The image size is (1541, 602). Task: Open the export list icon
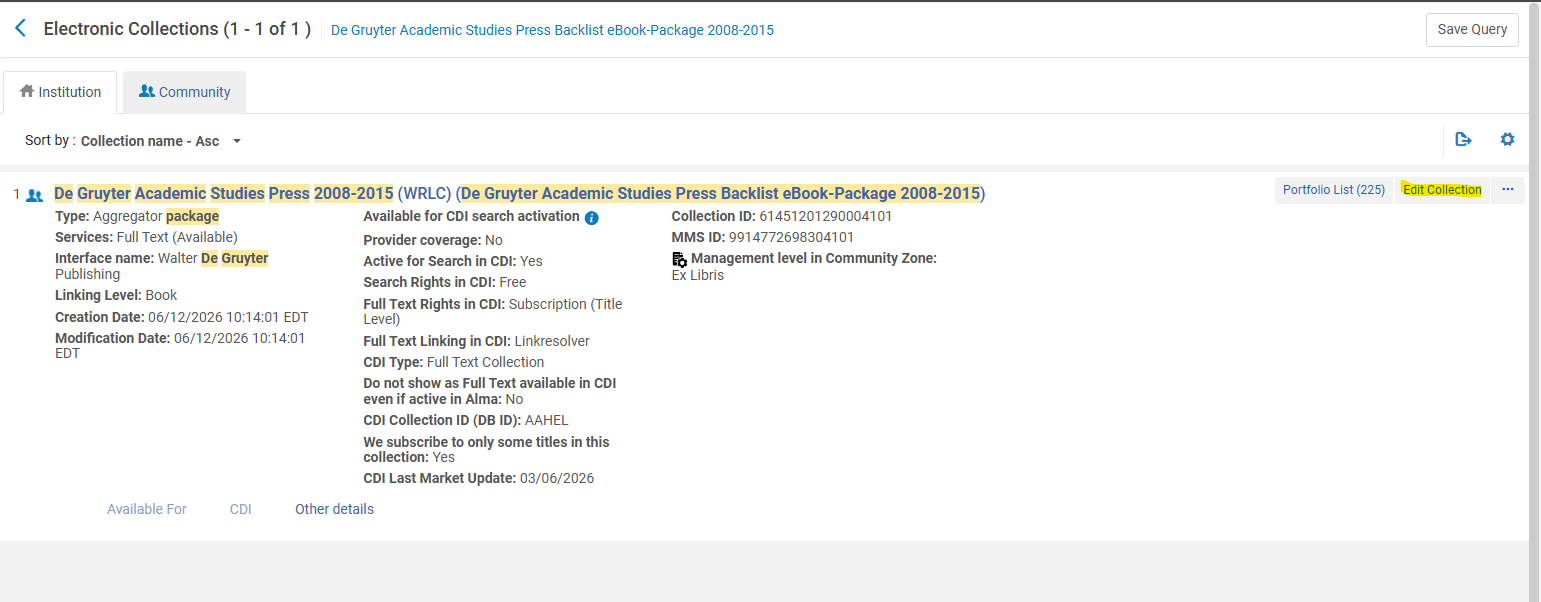click(x=1464, y=140)
